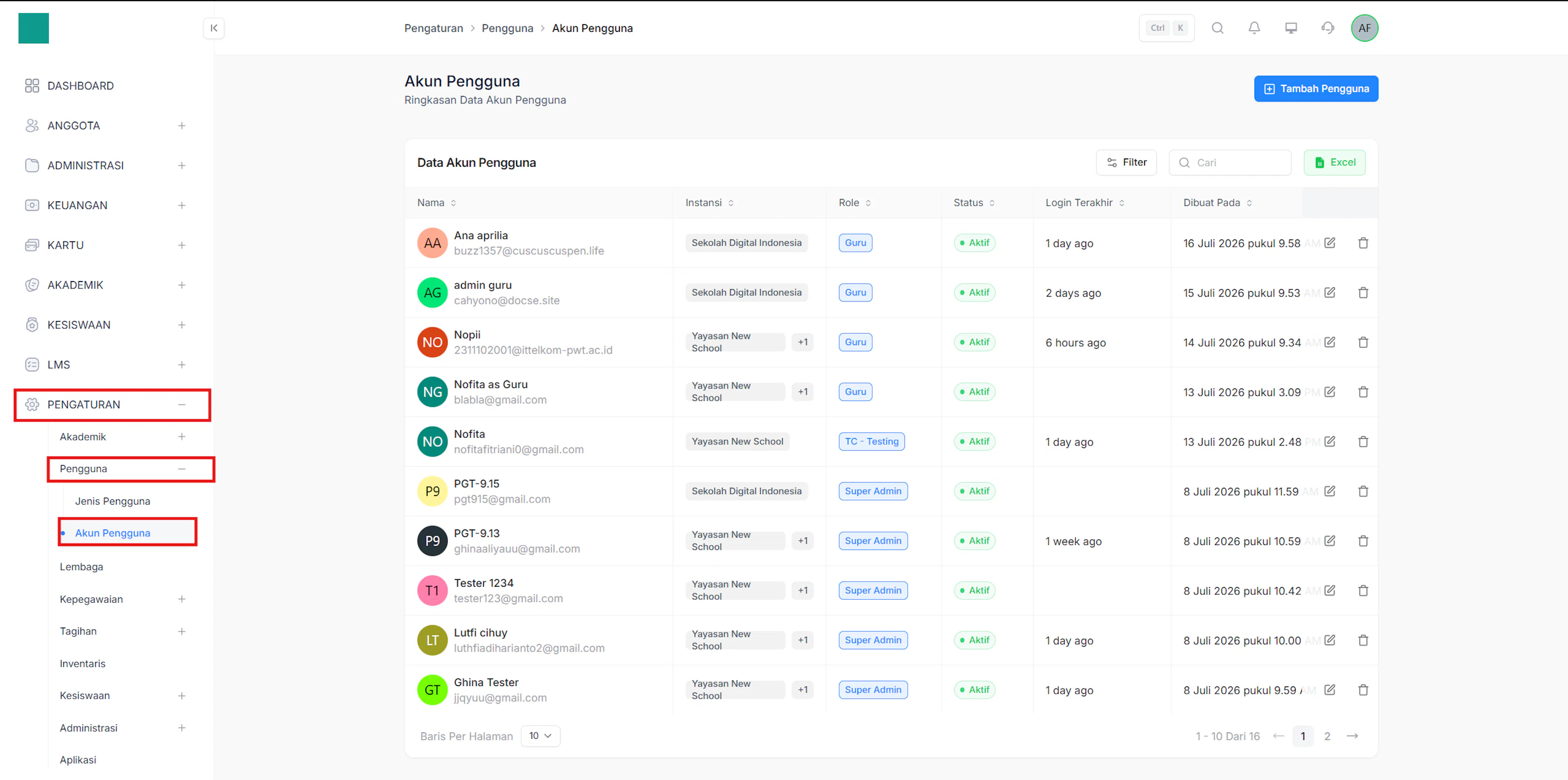Click the edit icon for Lutfi cihuy

[x=1330, y=640]
